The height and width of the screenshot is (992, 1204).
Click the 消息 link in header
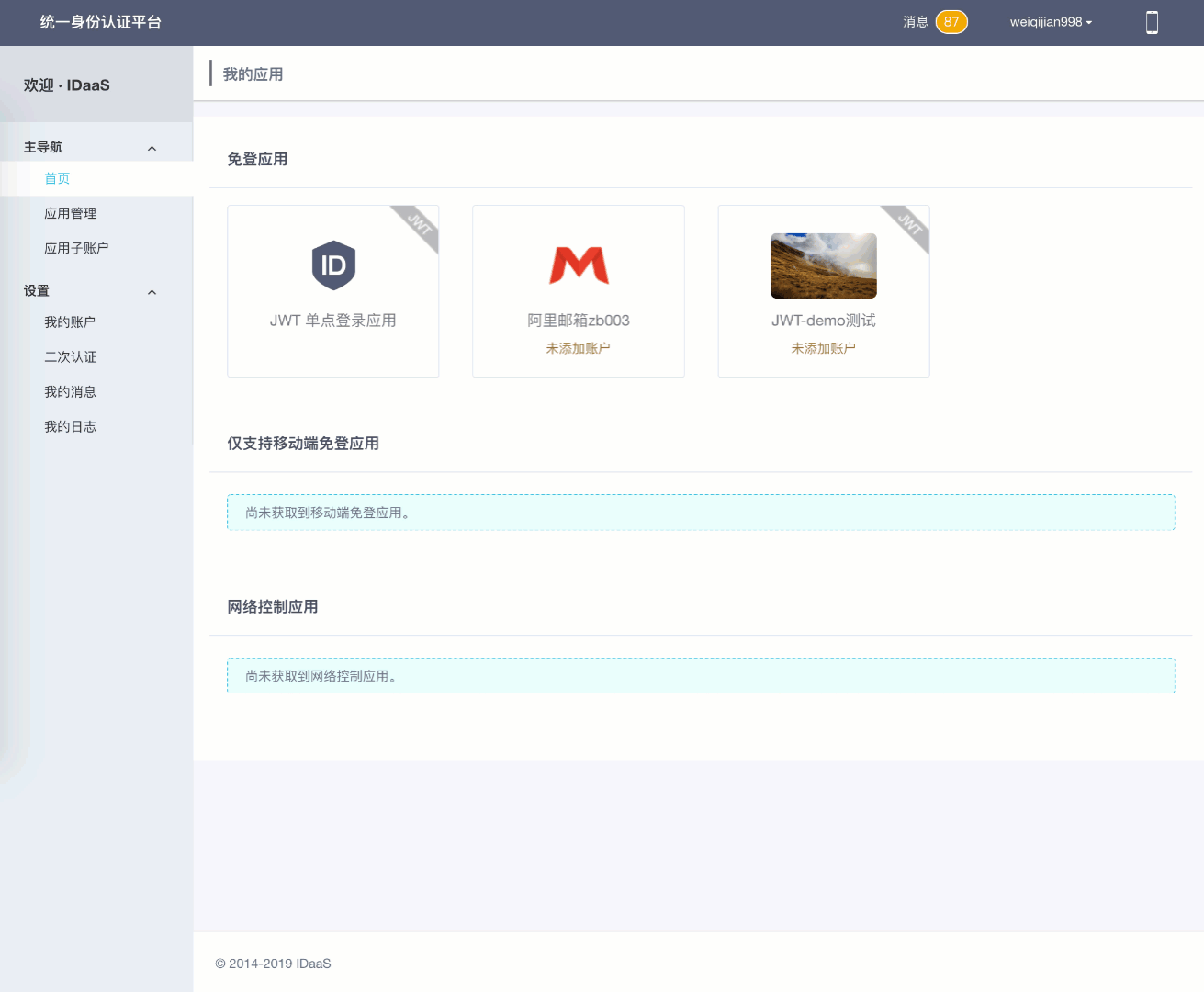[916, 22]
